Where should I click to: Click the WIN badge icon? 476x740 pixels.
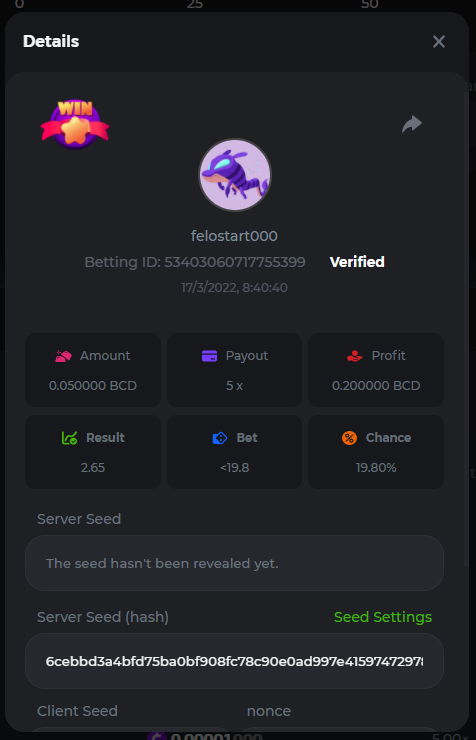click(75, 125)
